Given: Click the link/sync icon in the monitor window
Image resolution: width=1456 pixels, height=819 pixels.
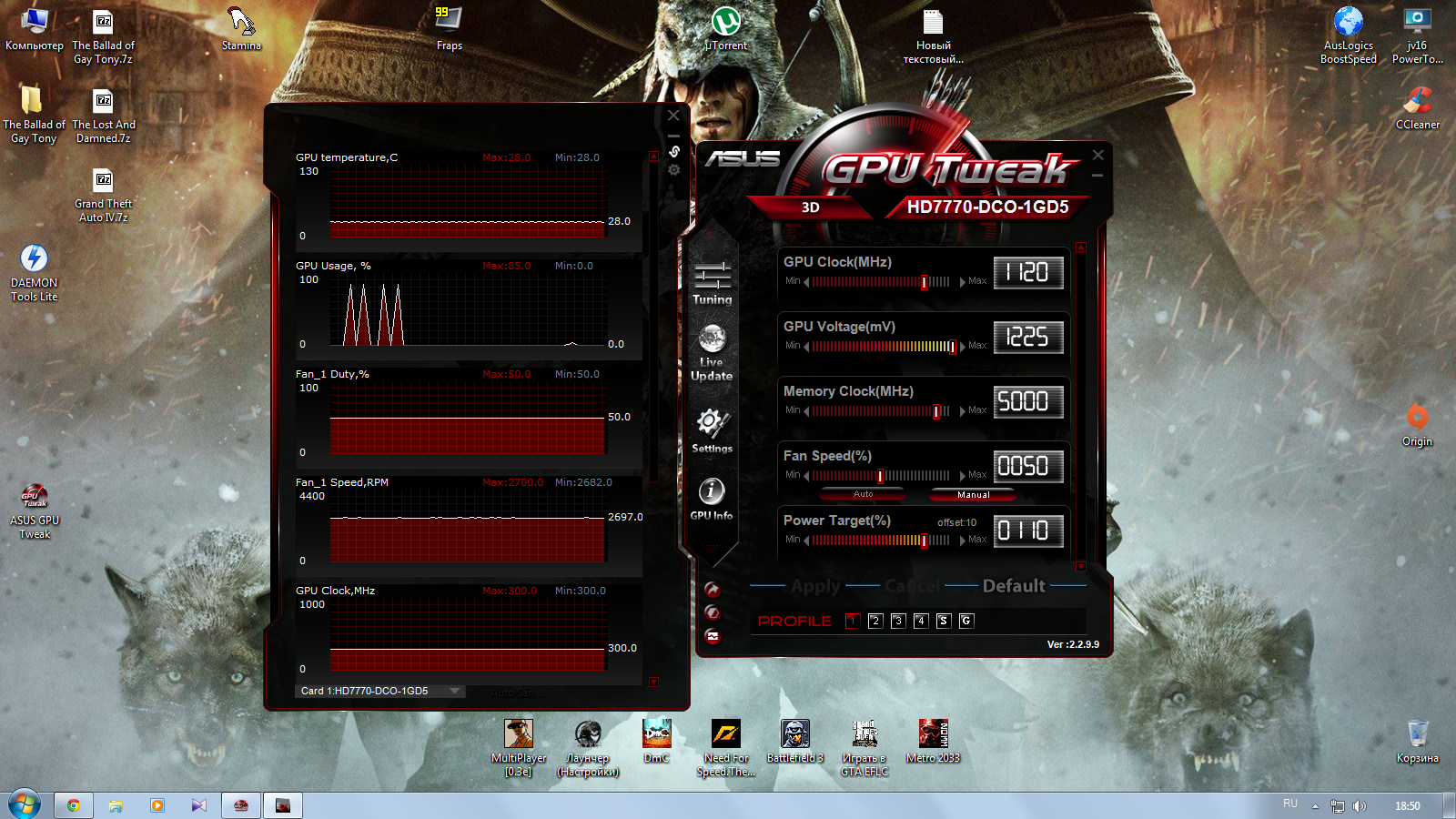Looking at the screenshot, I should (674, 151).
